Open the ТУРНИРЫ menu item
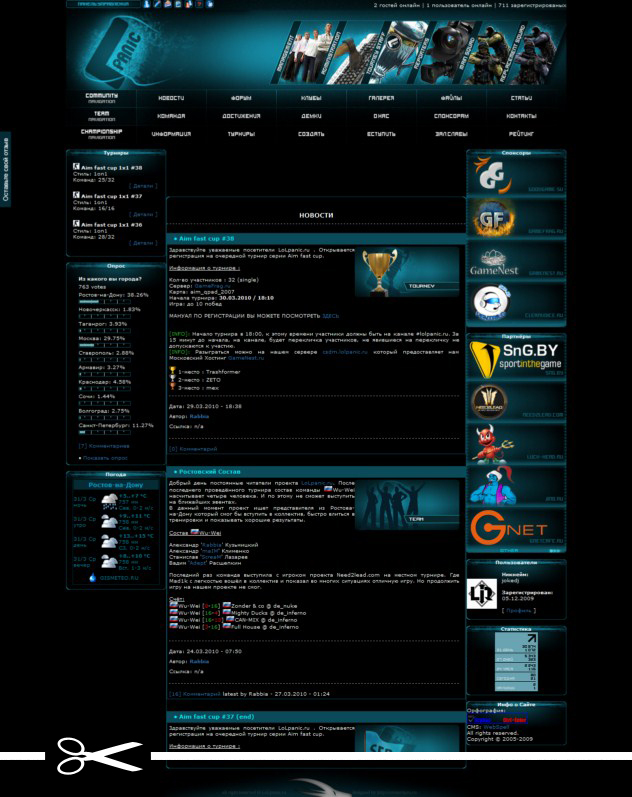The width and height of the screenshot is (632, 797). pos(241,134)
